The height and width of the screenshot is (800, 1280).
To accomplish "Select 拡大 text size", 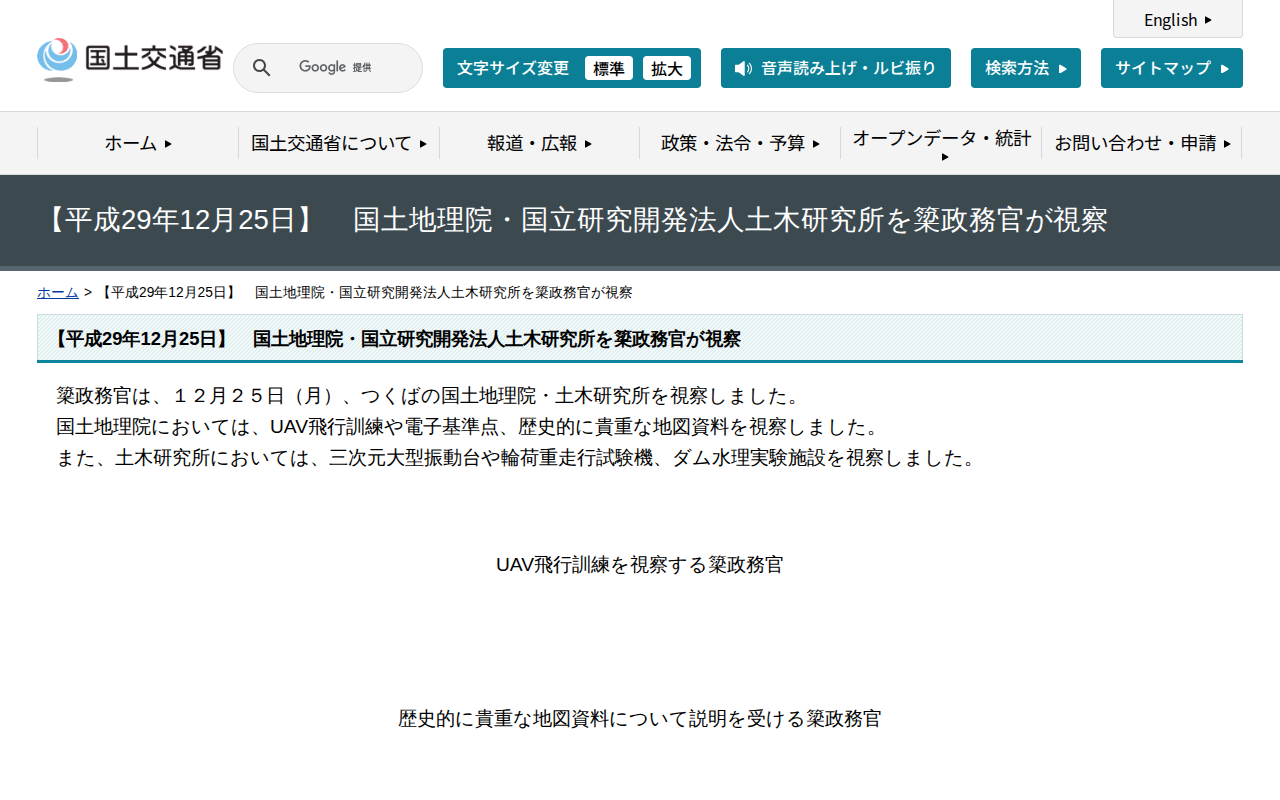I will click(x=667, y=68).
